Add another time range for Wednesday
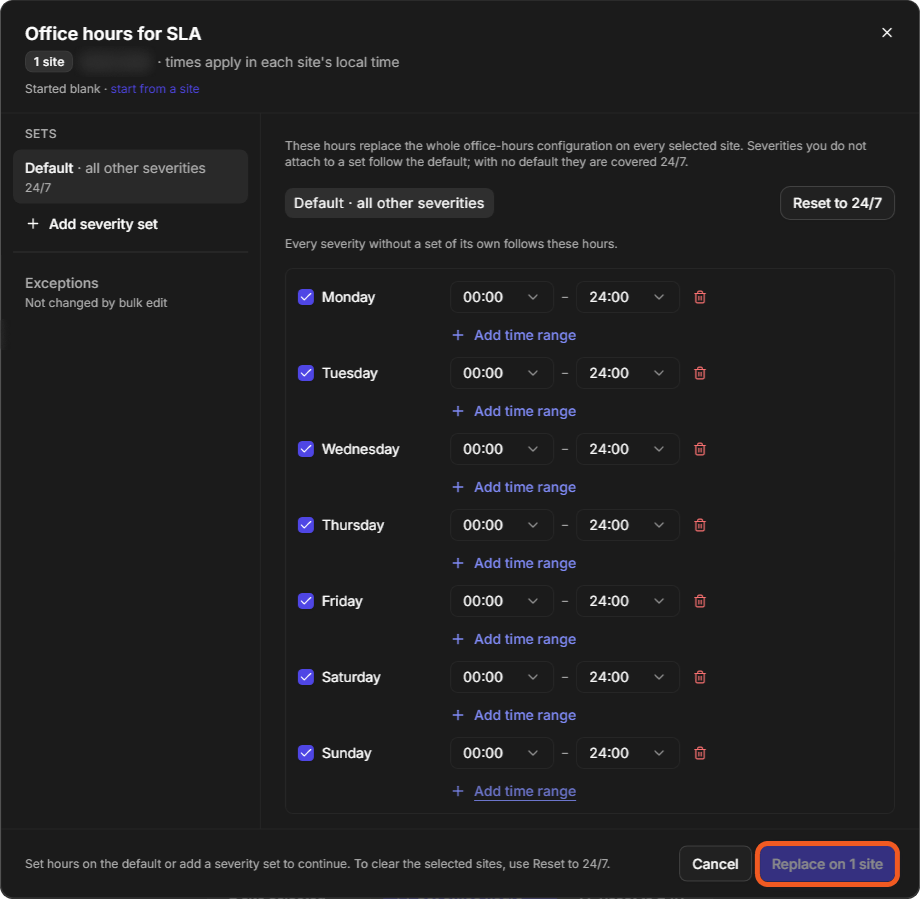 click(x=514, y=487)
